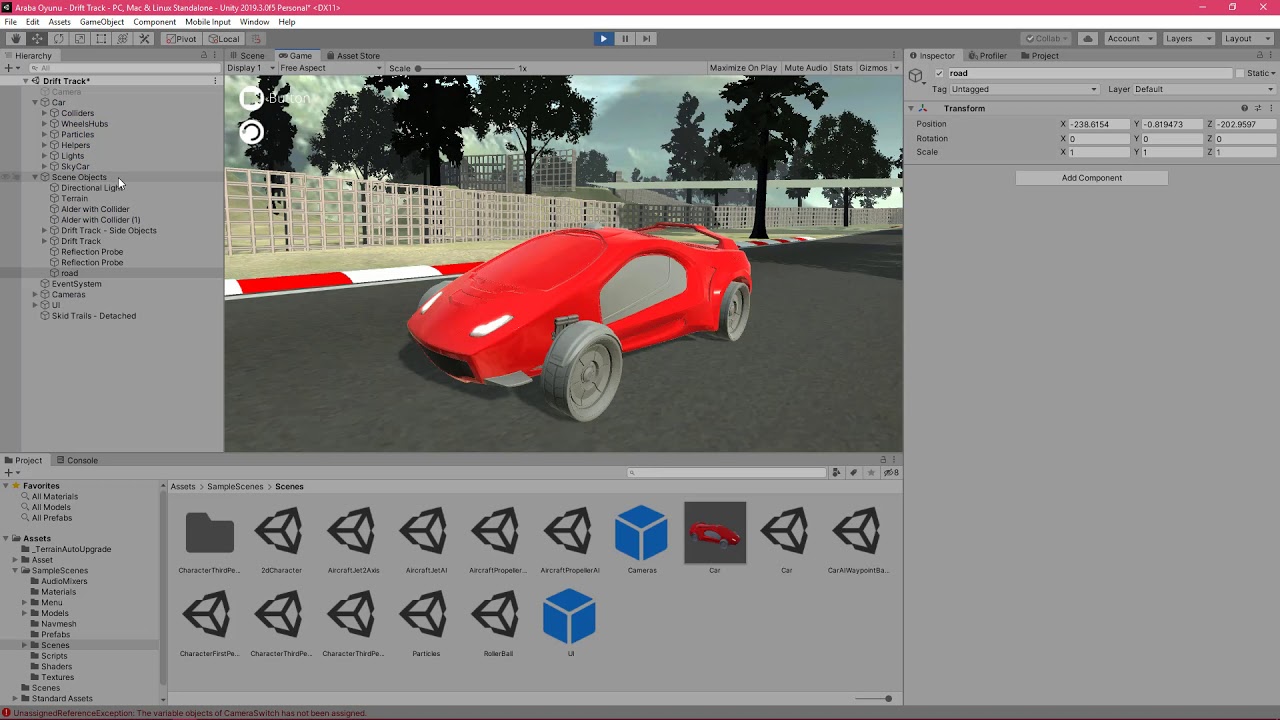Open the Drift Track scene options
1280x720 pixels.
pos(215,81)
